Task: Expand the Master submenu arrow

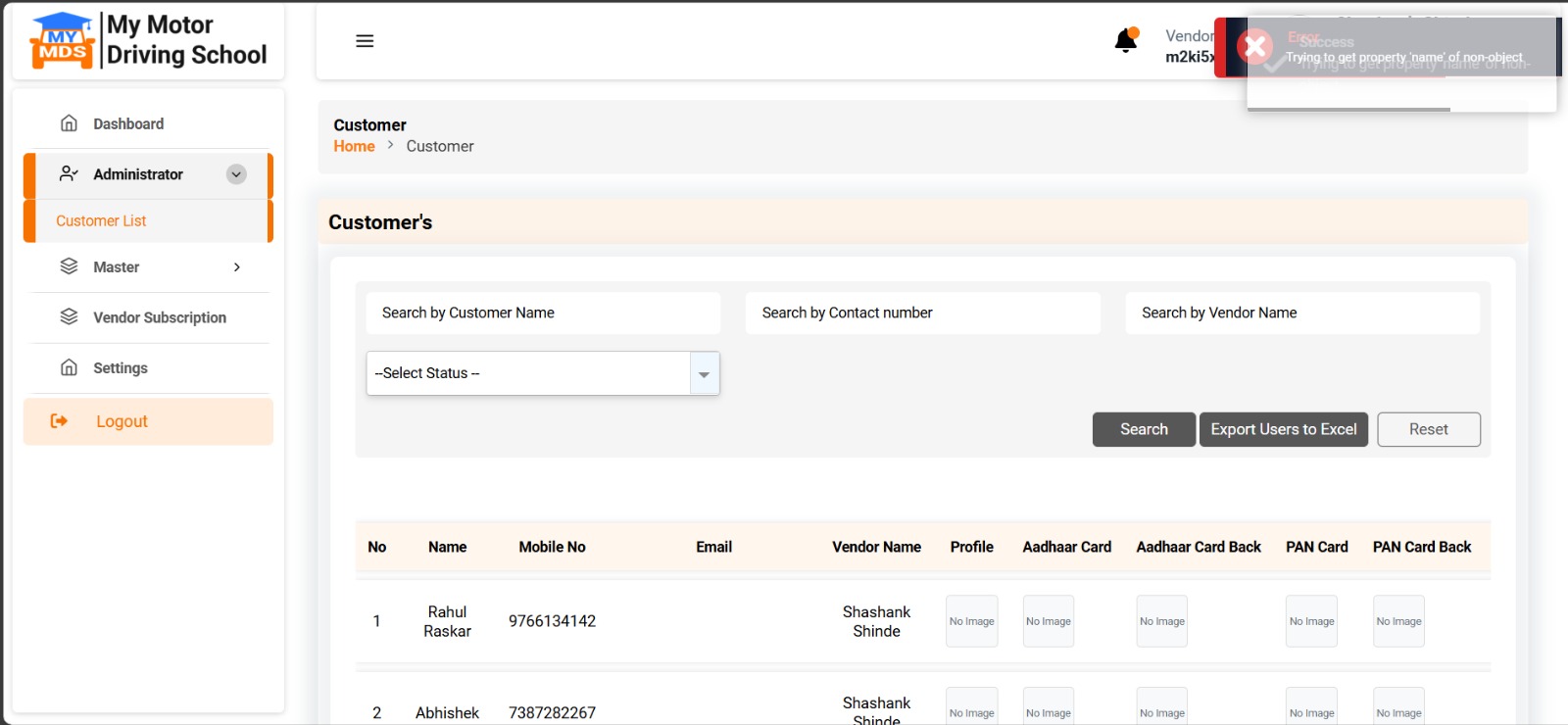Action: coord(236,267)
